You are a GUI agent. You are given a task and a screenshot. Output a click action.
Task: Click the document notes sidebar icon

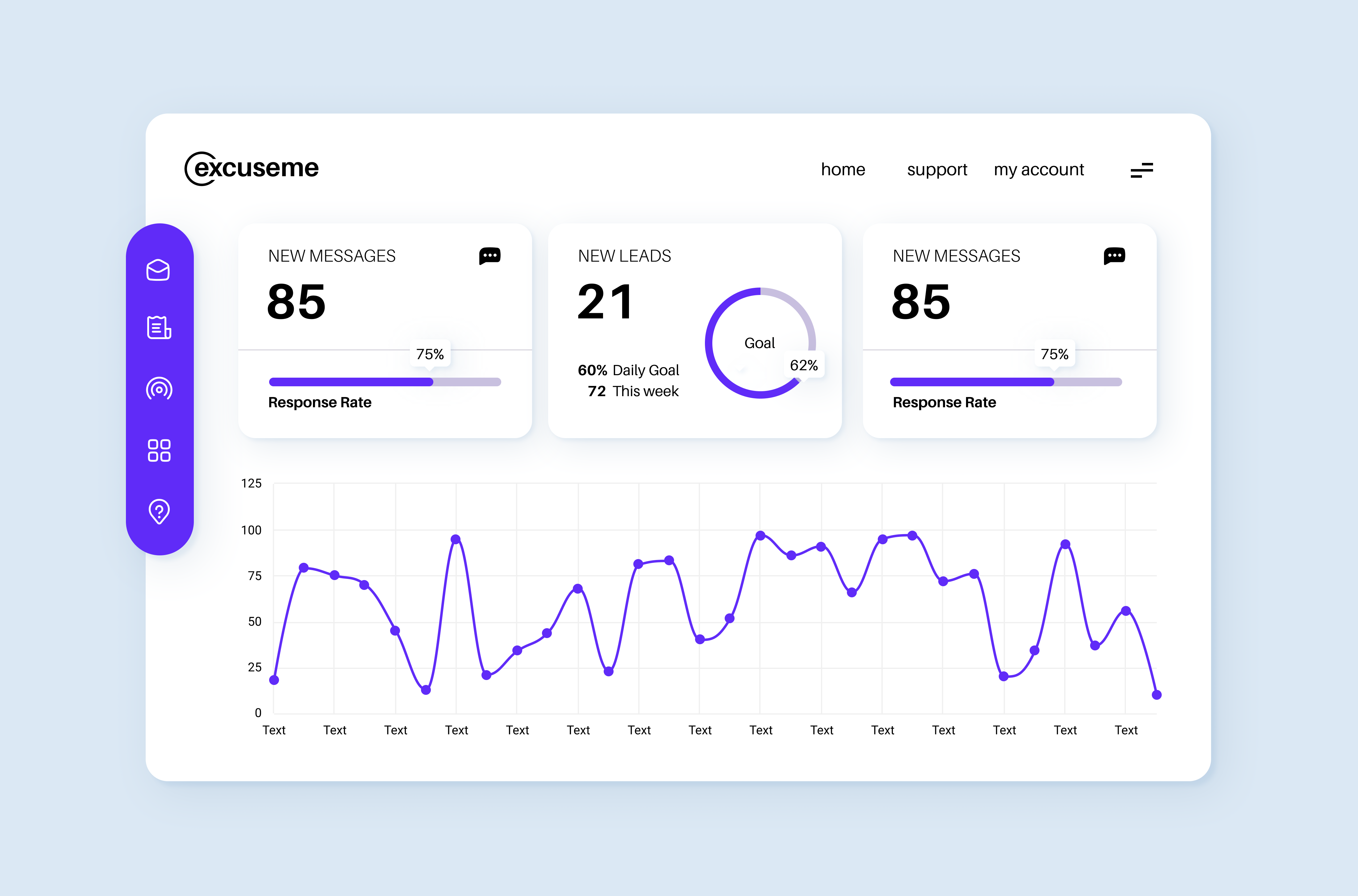click(x=159, y=327)
